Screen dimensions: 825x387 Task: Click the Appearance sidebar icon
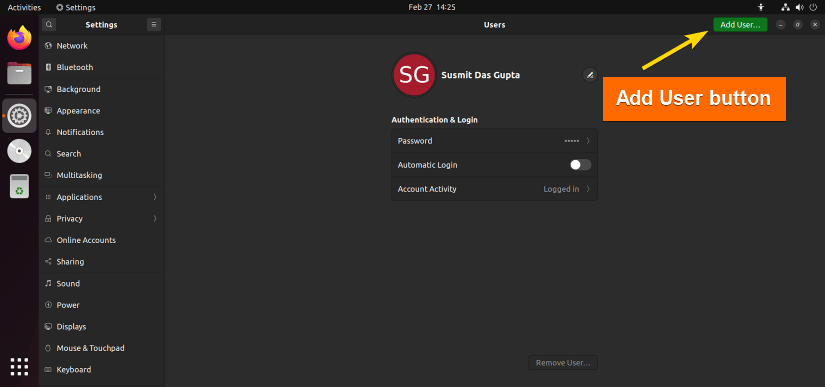[x=48, y=111]
